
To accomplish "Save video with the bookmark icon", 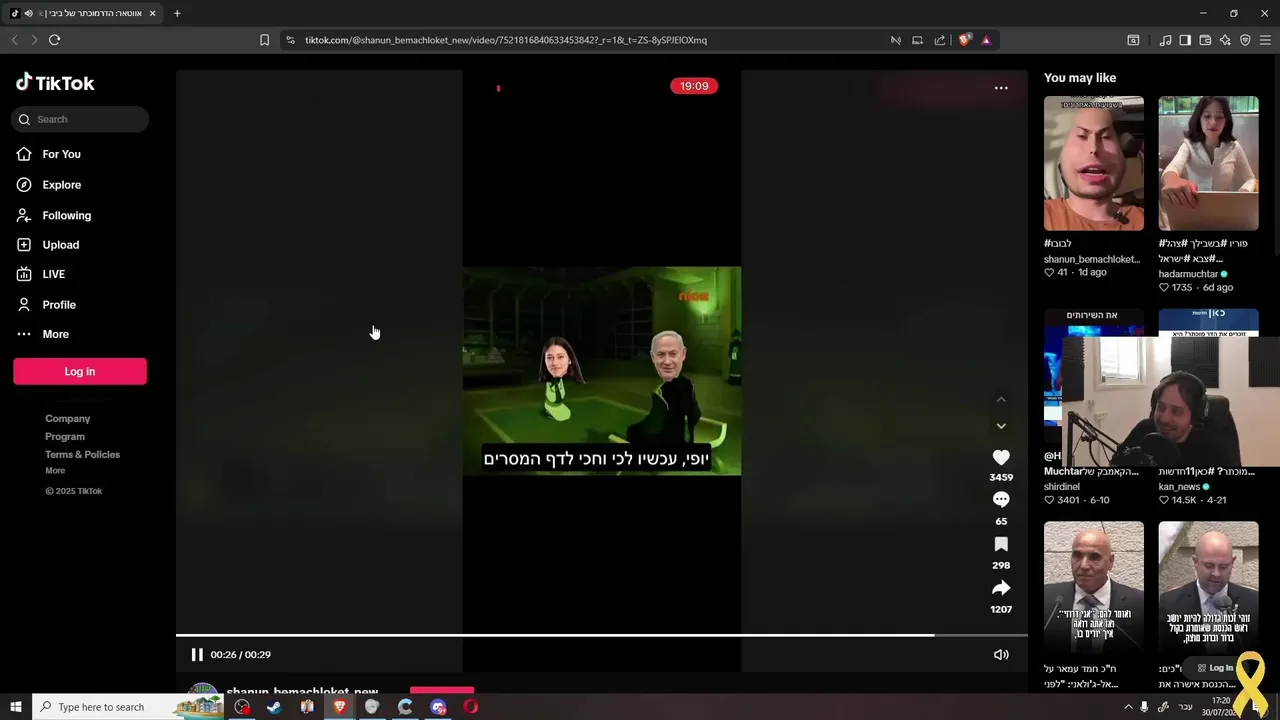I will click(x=1001, y=544).
